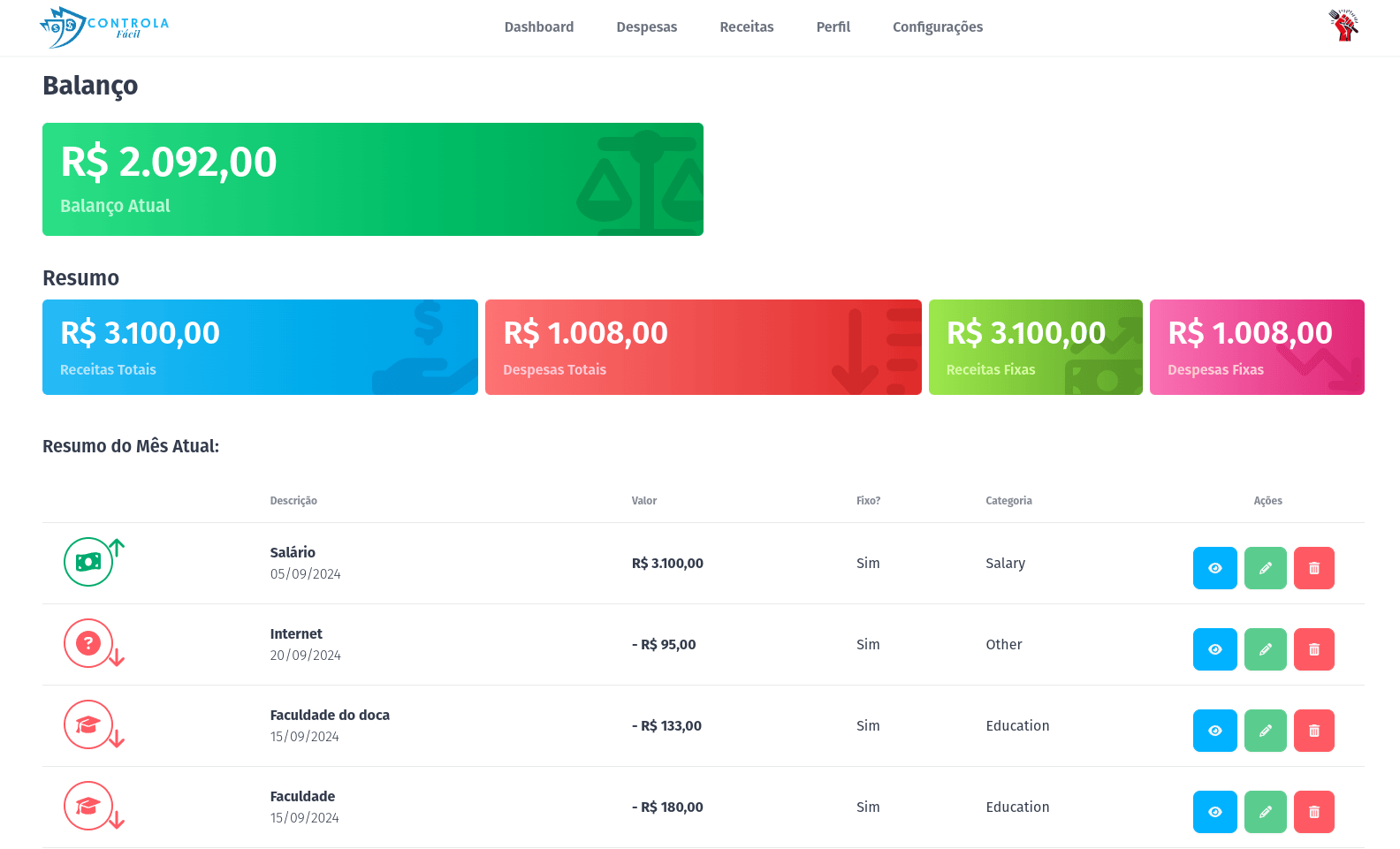Open the user avatar in the header
The width and height of the screenshot is (1400, 849).
(1343, 26)
